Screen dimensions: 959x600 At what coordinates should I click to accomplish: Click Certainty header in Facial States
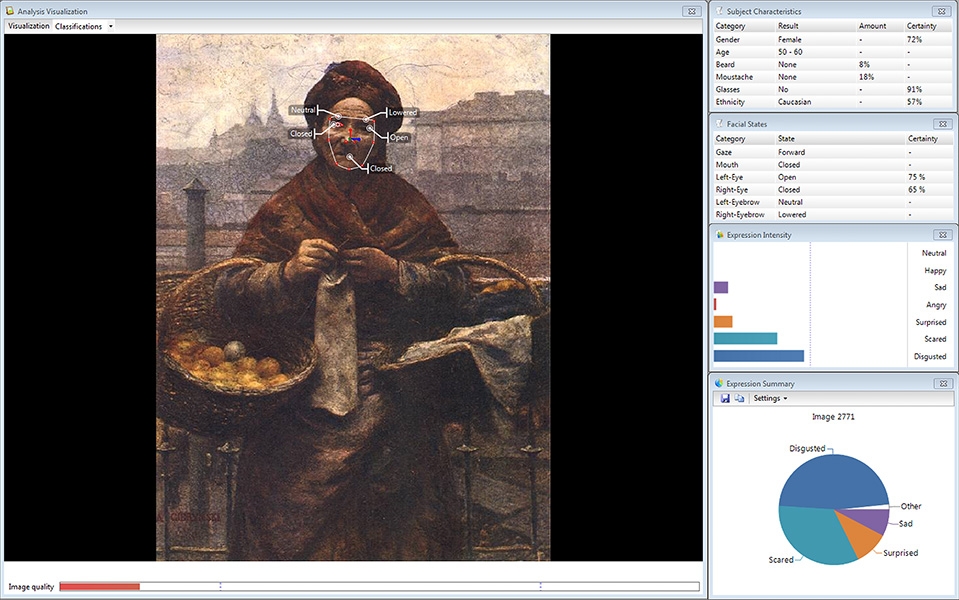coord(922,139)
